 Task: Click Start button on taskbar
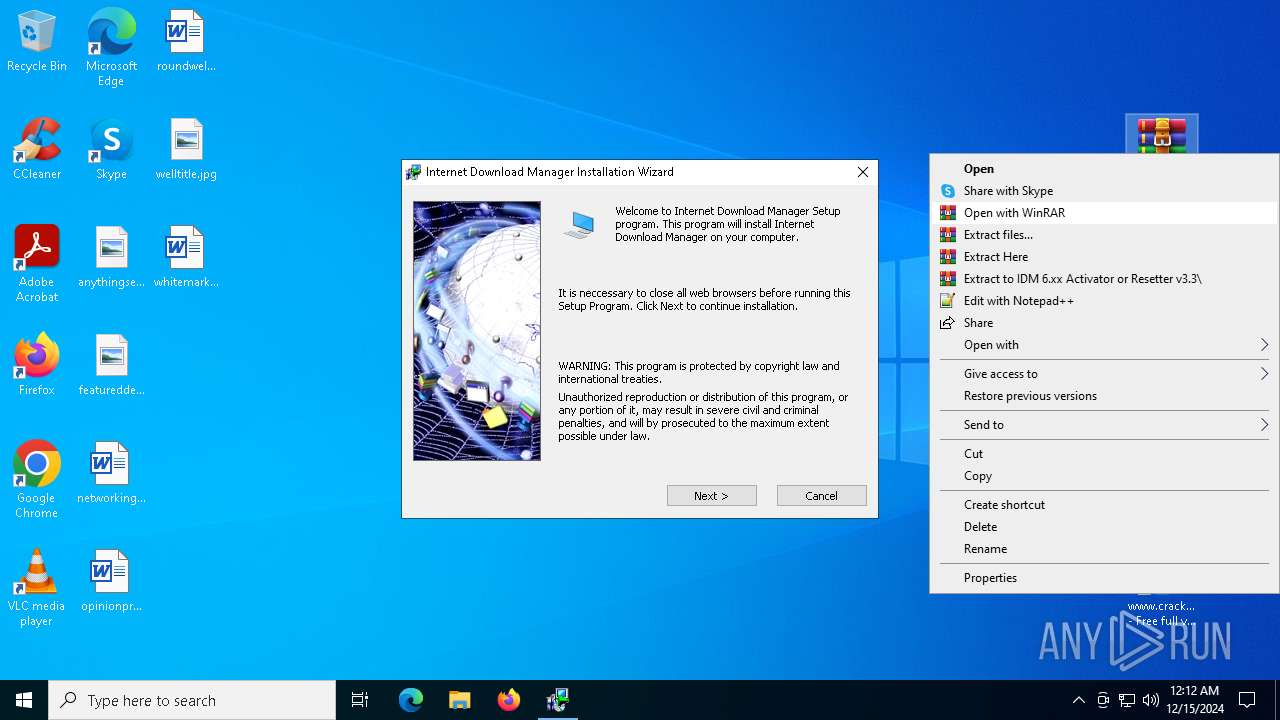[24, 700]
